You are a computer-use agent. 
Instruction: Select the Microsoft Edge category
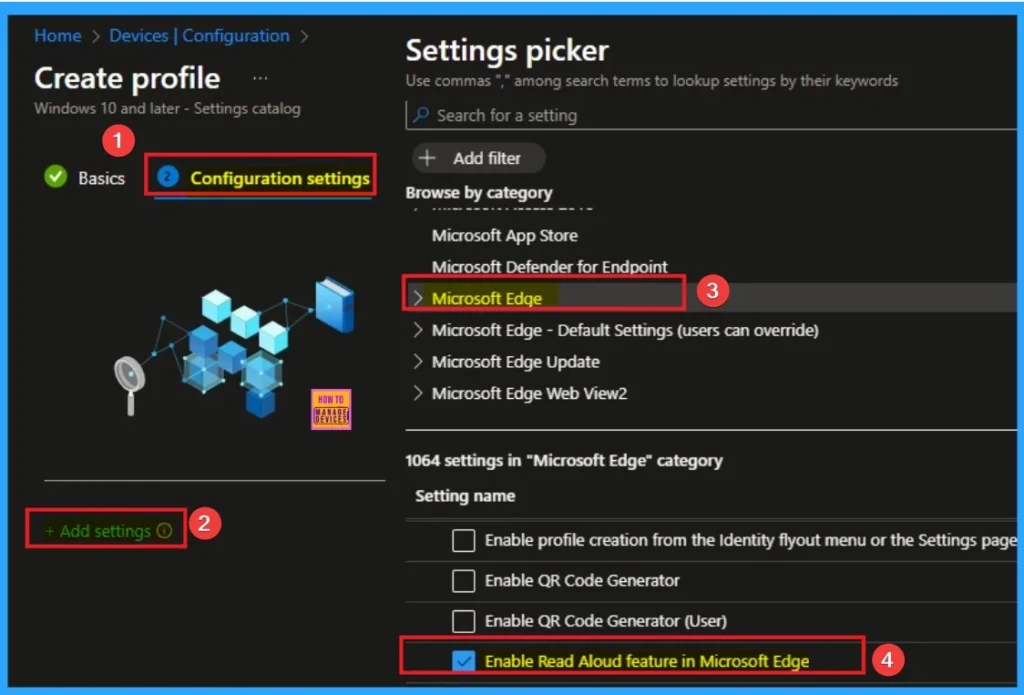tap(487, 299)
